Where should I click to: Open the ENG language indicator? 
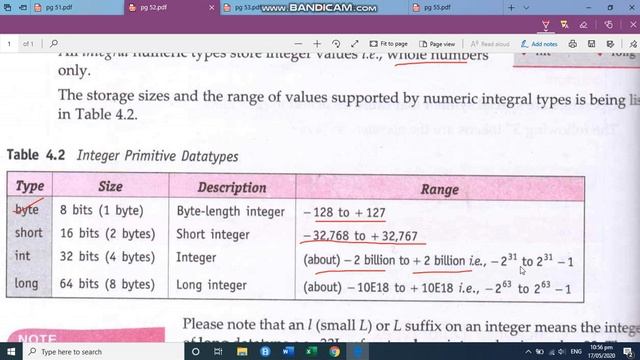click(576, 351)
